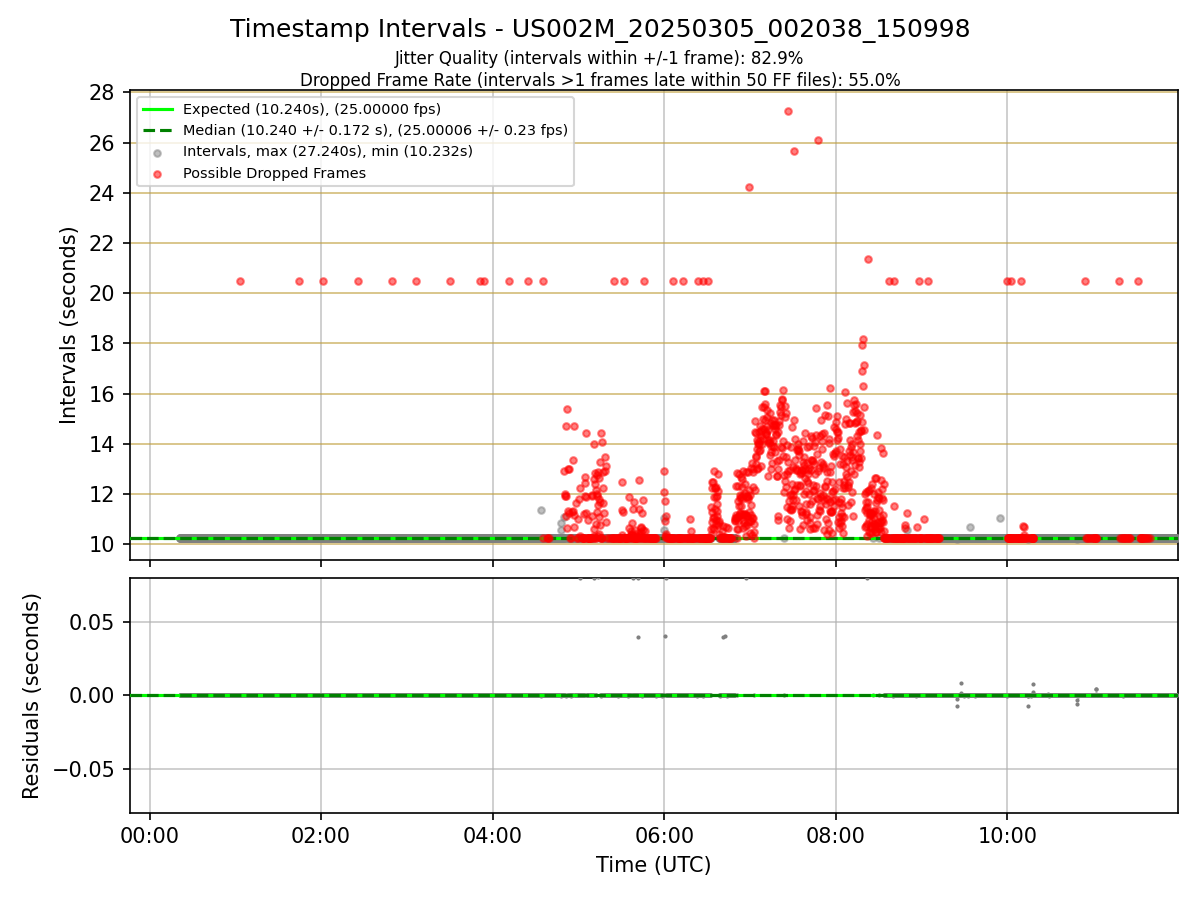Click the '14' interval axis tick label
The image size is (1200, 900).
tap(101, 444)
